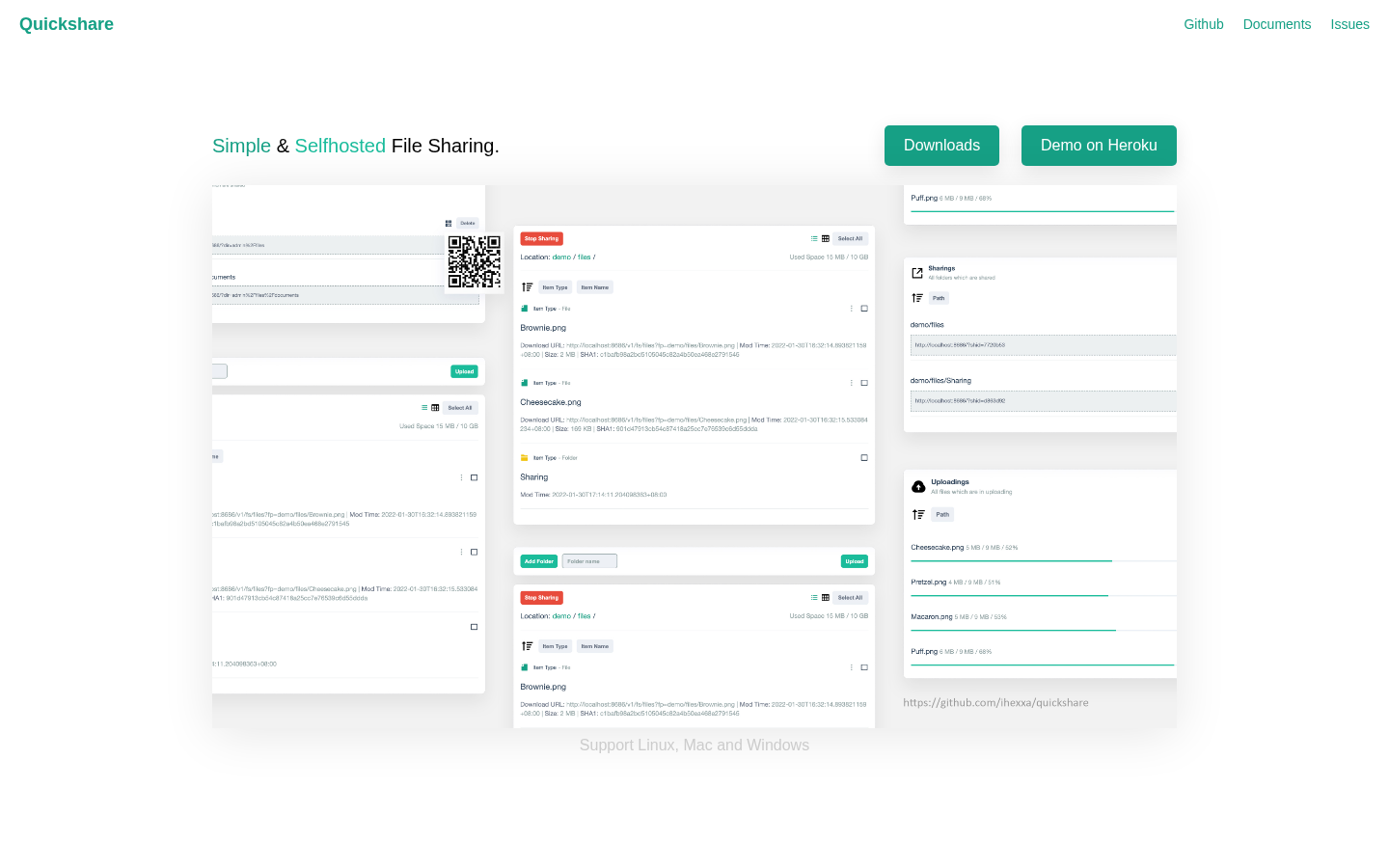Screen dimensions: 1389x868
Task: Click the Pretzel.png upload progress bar
Action: point(1043,595)
